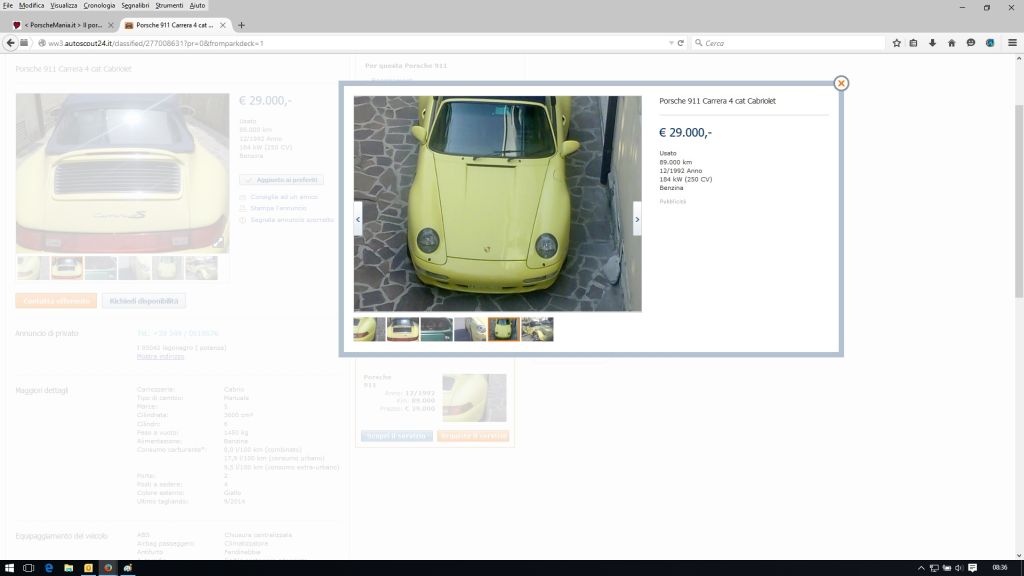Viewport: 1024px width, 576px height.
Task: Open the File menu
Action: coord(8,5)
